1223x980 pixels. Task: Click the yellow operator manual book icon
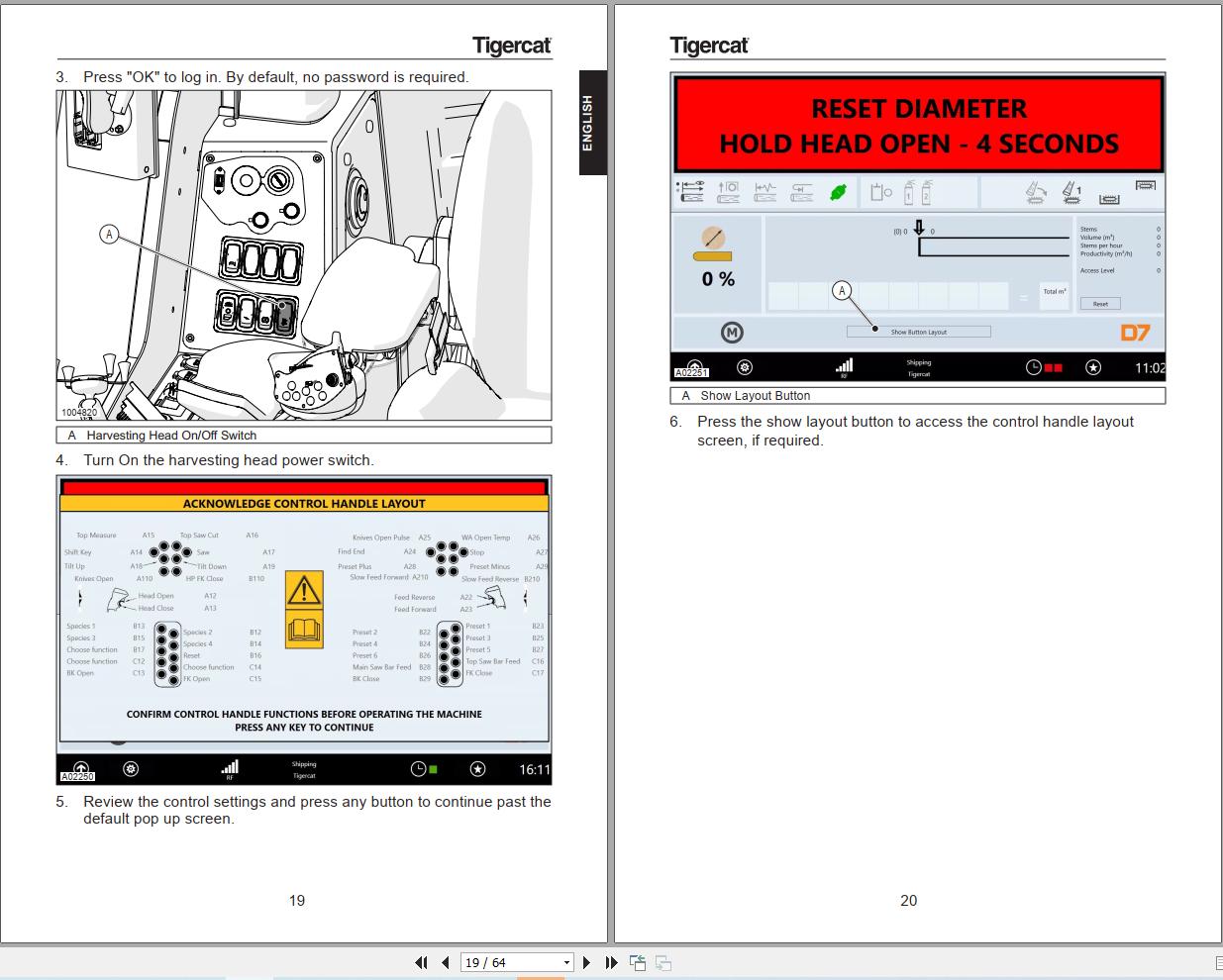304,630
